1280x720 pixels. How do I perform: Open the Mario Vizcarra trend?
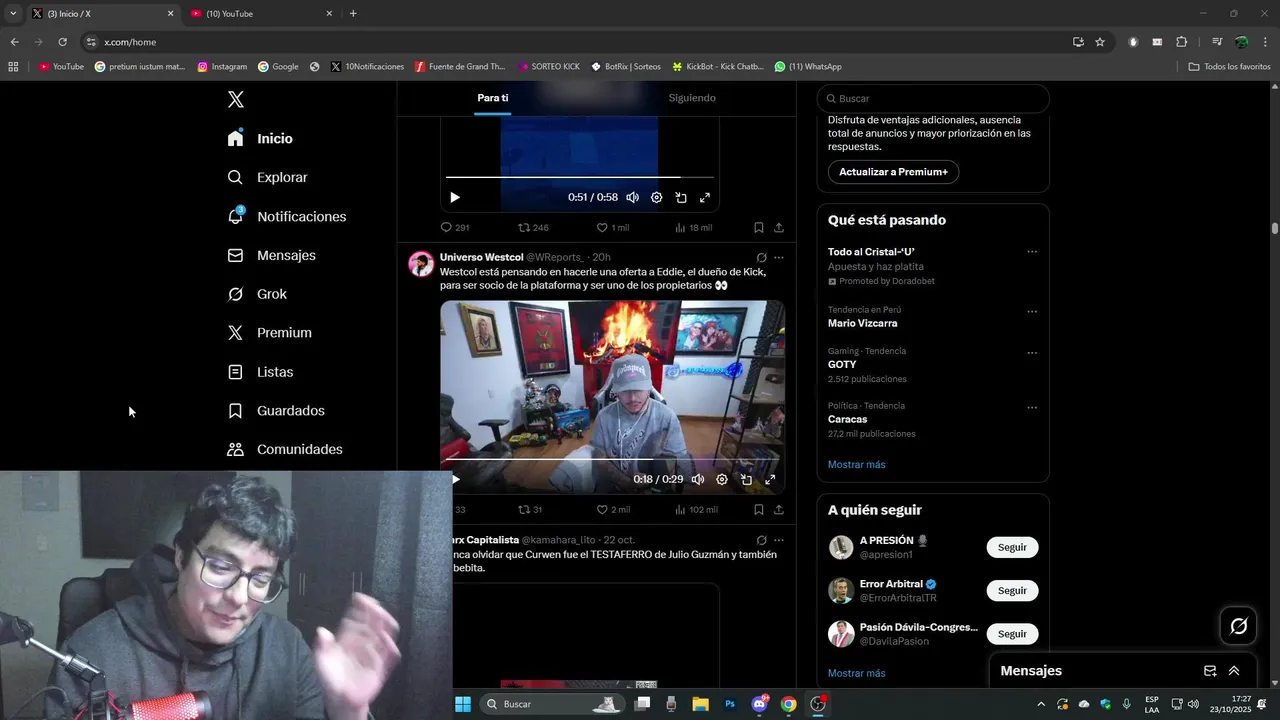pyautogui.click(x=862, y=323)
